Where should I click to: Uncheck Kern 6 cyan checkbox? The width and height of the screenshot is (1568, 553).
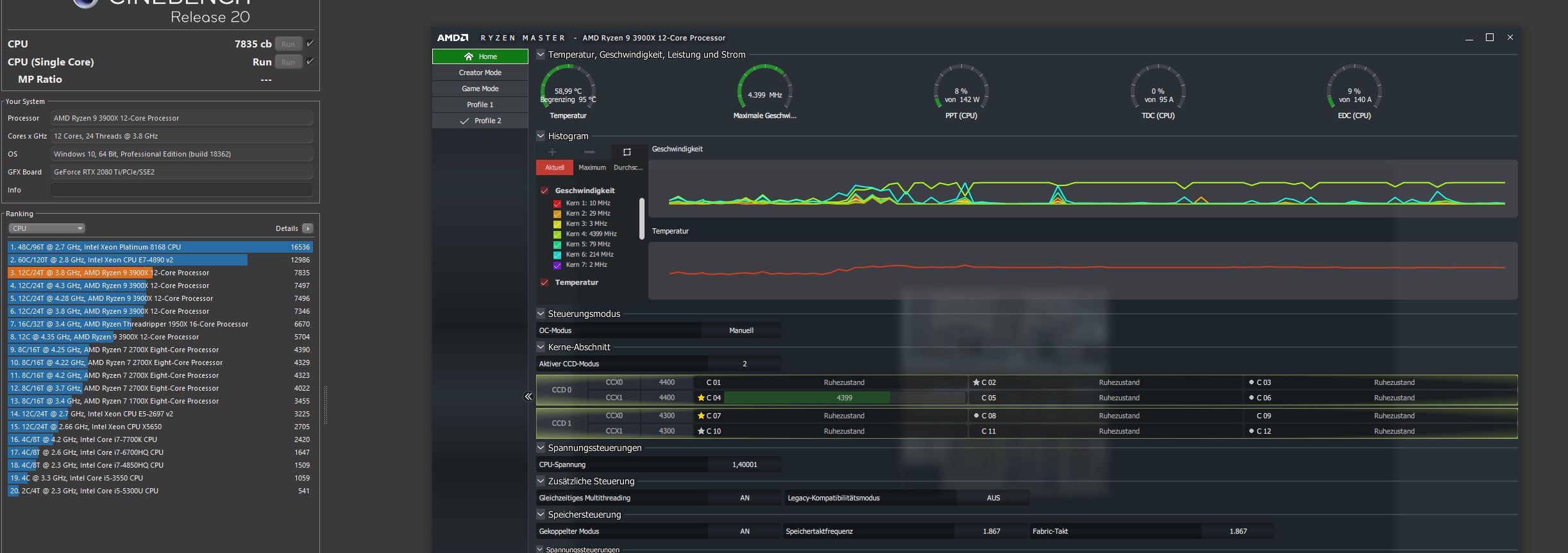[557, 255]
